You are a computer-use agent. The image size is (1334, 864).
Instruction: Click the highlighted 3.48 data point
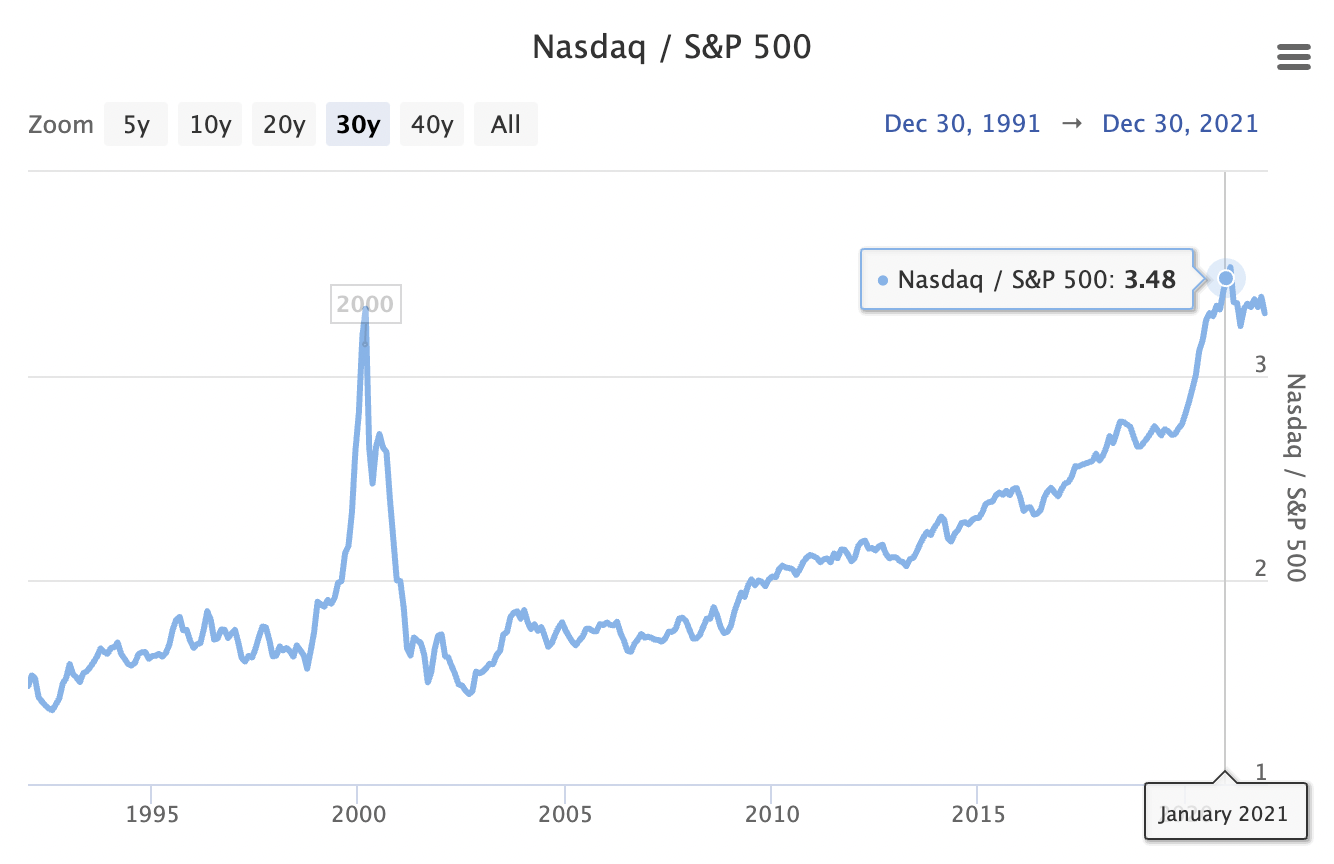click(x=1226, y=278)
